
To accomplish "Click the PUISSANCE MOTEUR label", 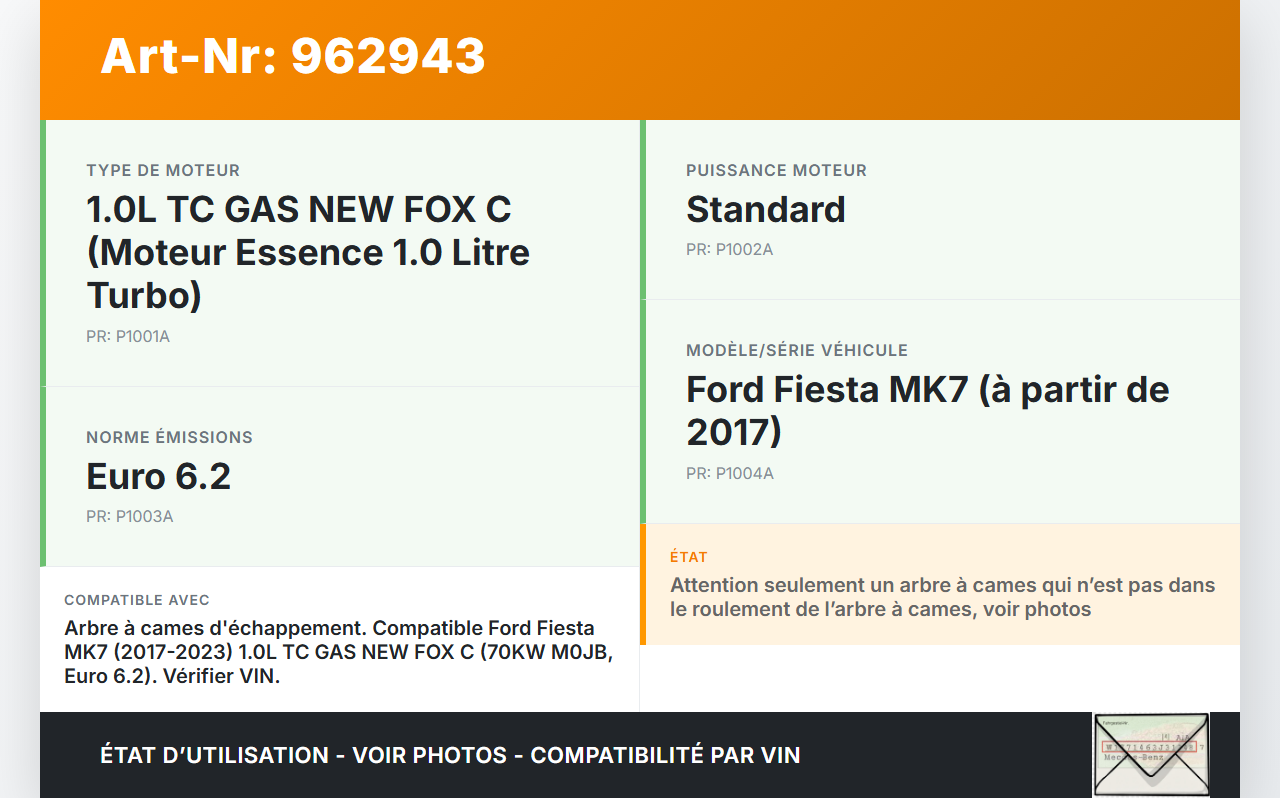I will tap(776, 171).
